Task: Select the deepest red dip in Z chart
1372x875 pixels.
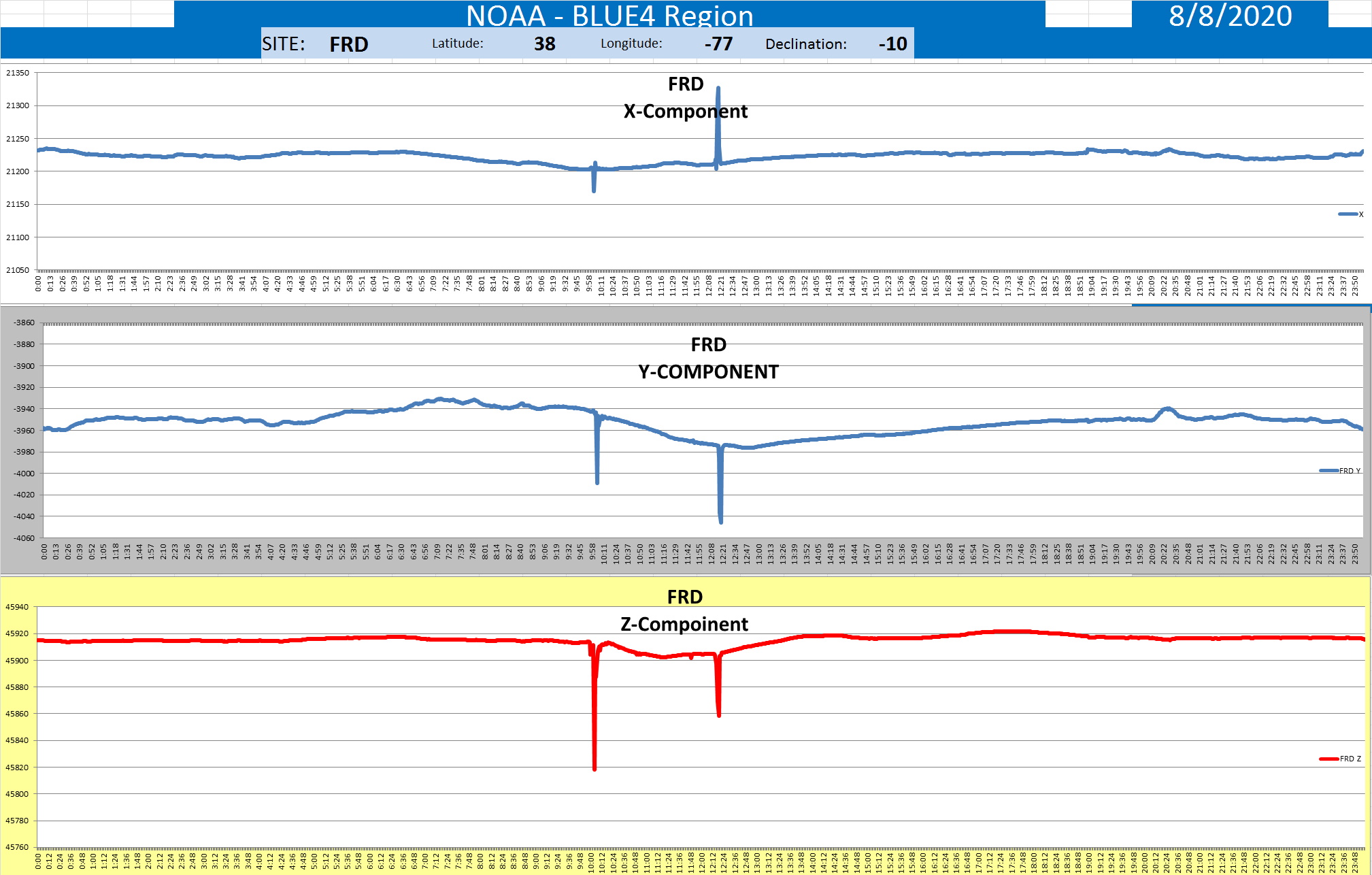Action: click(595, 768)
